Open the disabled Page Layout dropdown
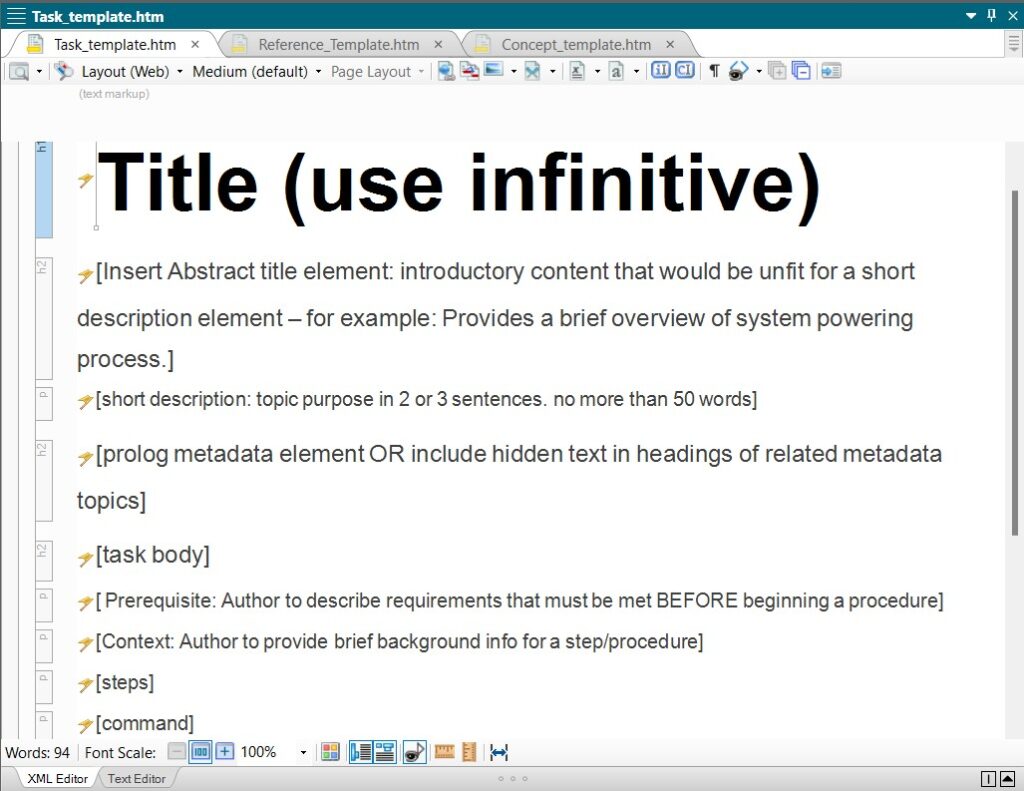 click(x=421, y=71)
